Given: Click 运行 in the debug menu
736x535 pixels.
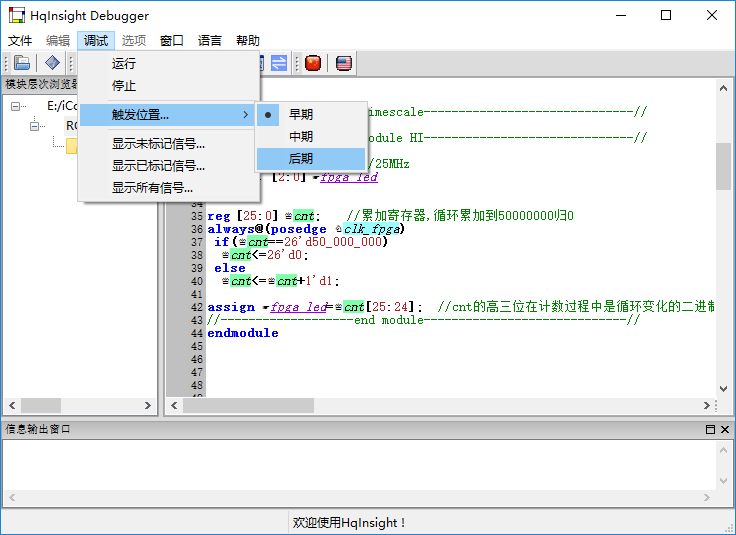Looking at the screenshot, I should [124, 64].
